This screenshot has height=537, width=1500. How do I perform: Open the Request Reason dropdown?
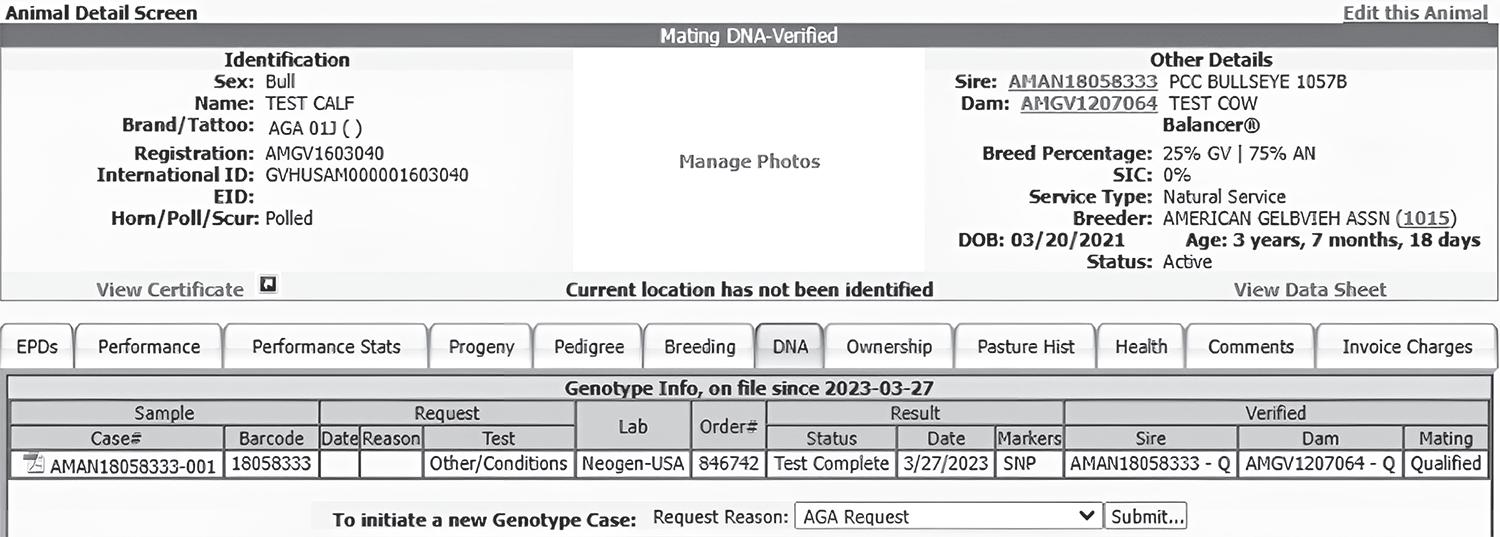tap(947, 517)
